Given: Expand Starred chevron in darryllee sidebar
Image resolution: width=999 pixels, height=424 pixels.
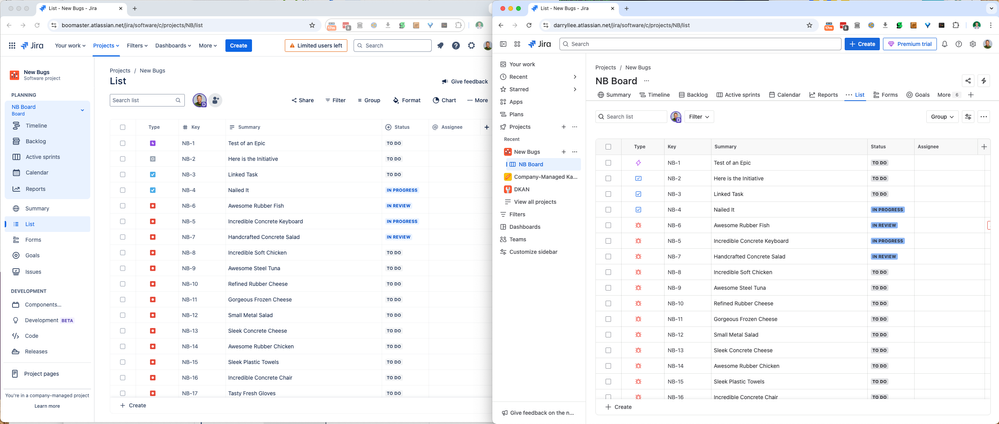Looking at the screenshot, I should pos(575,89).
